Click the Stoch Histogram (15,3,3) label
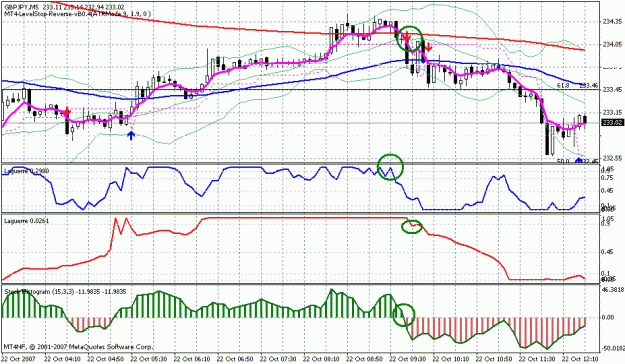 [65, 292]
